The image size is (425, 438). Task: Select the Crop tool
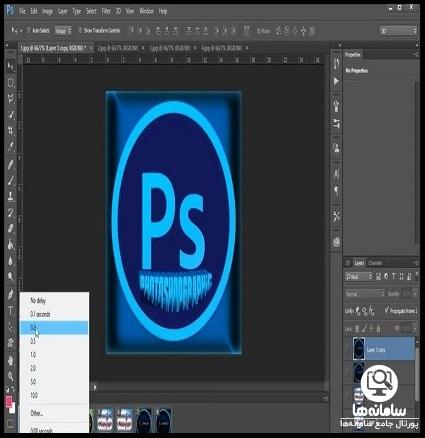[x=11, y=131]
